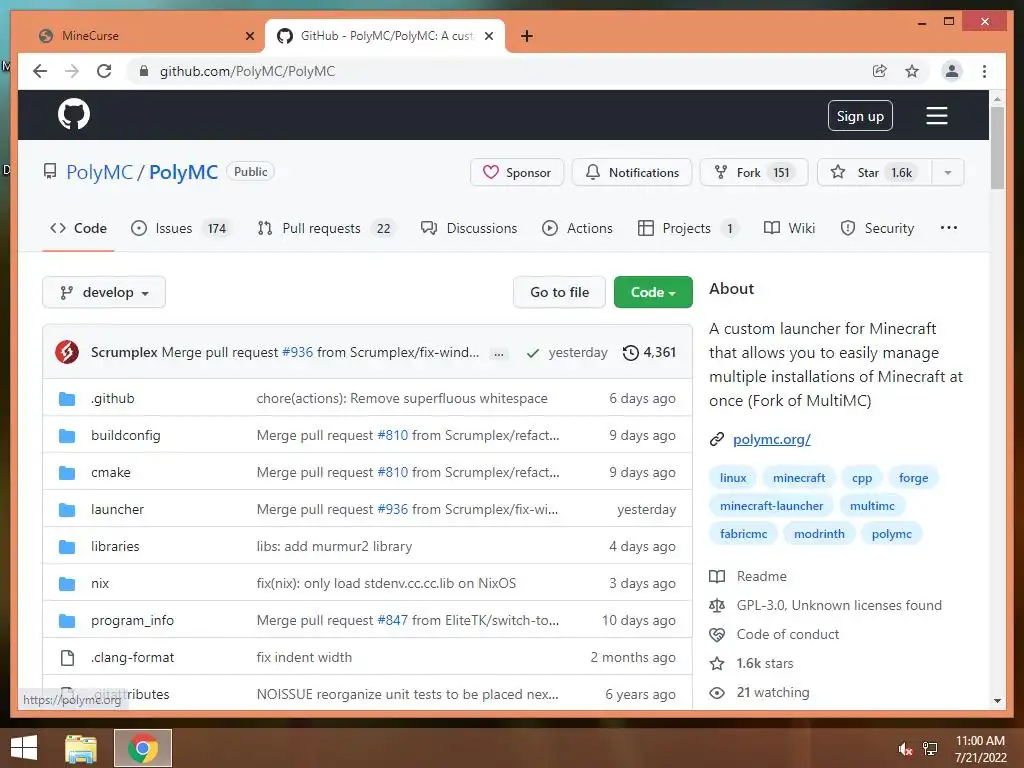Bookmark page with star icon in address bar
1024x768 pixels.
click(912, 71)
